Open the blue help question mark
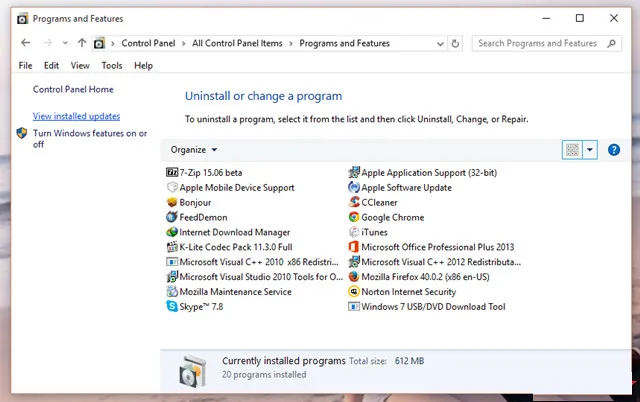Viewport: 640px width, 402px height. pos(613,150)
